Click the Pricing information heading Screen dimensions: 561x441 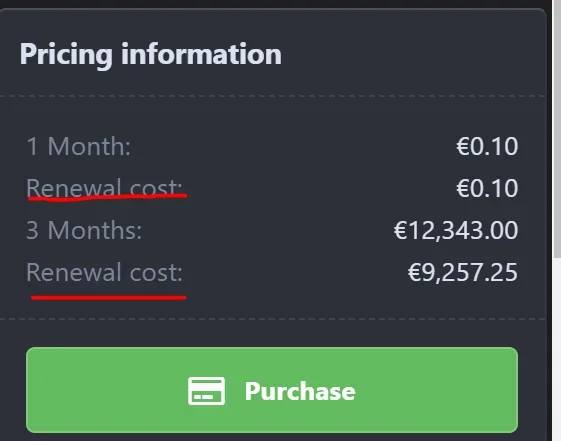(151, 54)
